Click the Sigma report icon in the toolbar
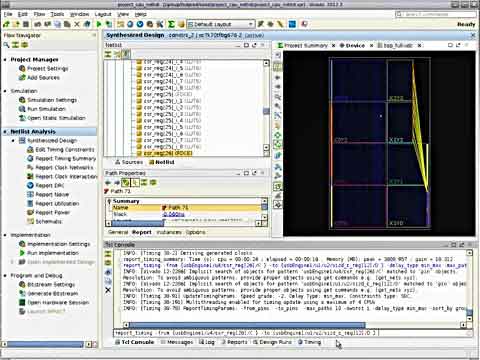 pyautogui.click(x=171, y=24)
